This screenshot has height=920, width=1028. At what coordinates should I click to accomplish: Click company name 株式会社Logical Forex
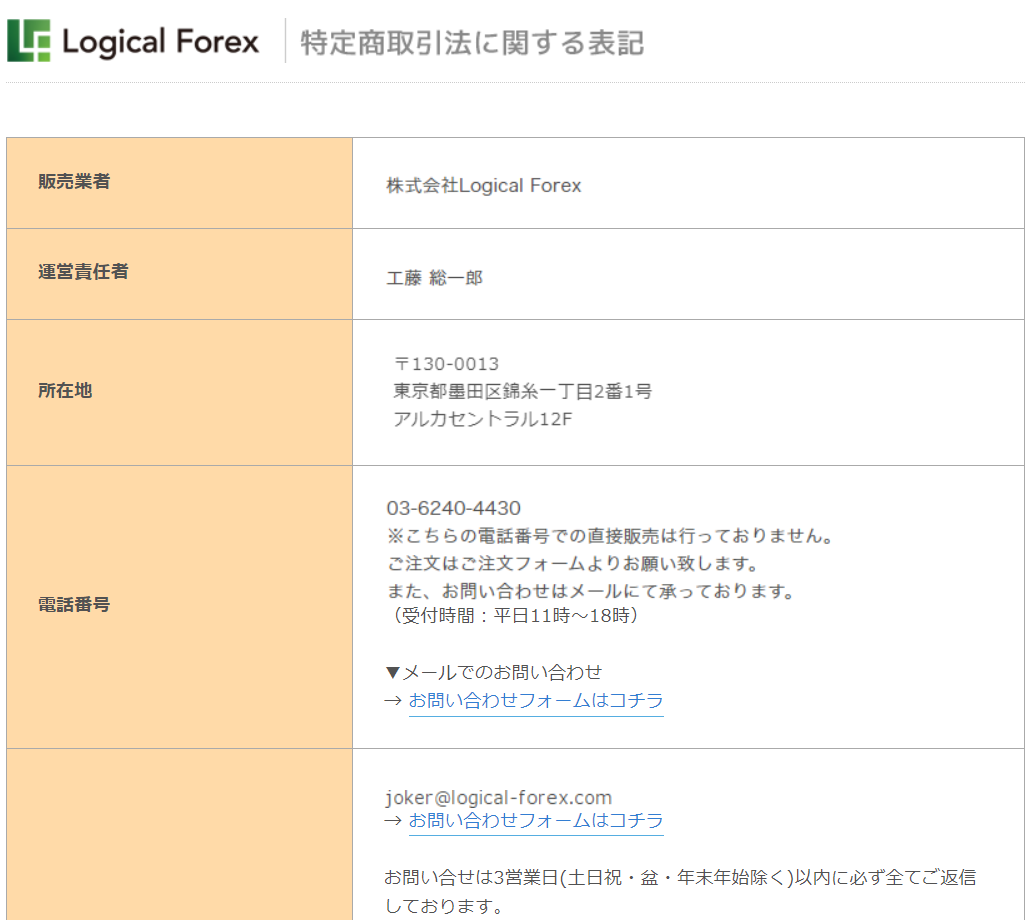(x=484, y=186)
